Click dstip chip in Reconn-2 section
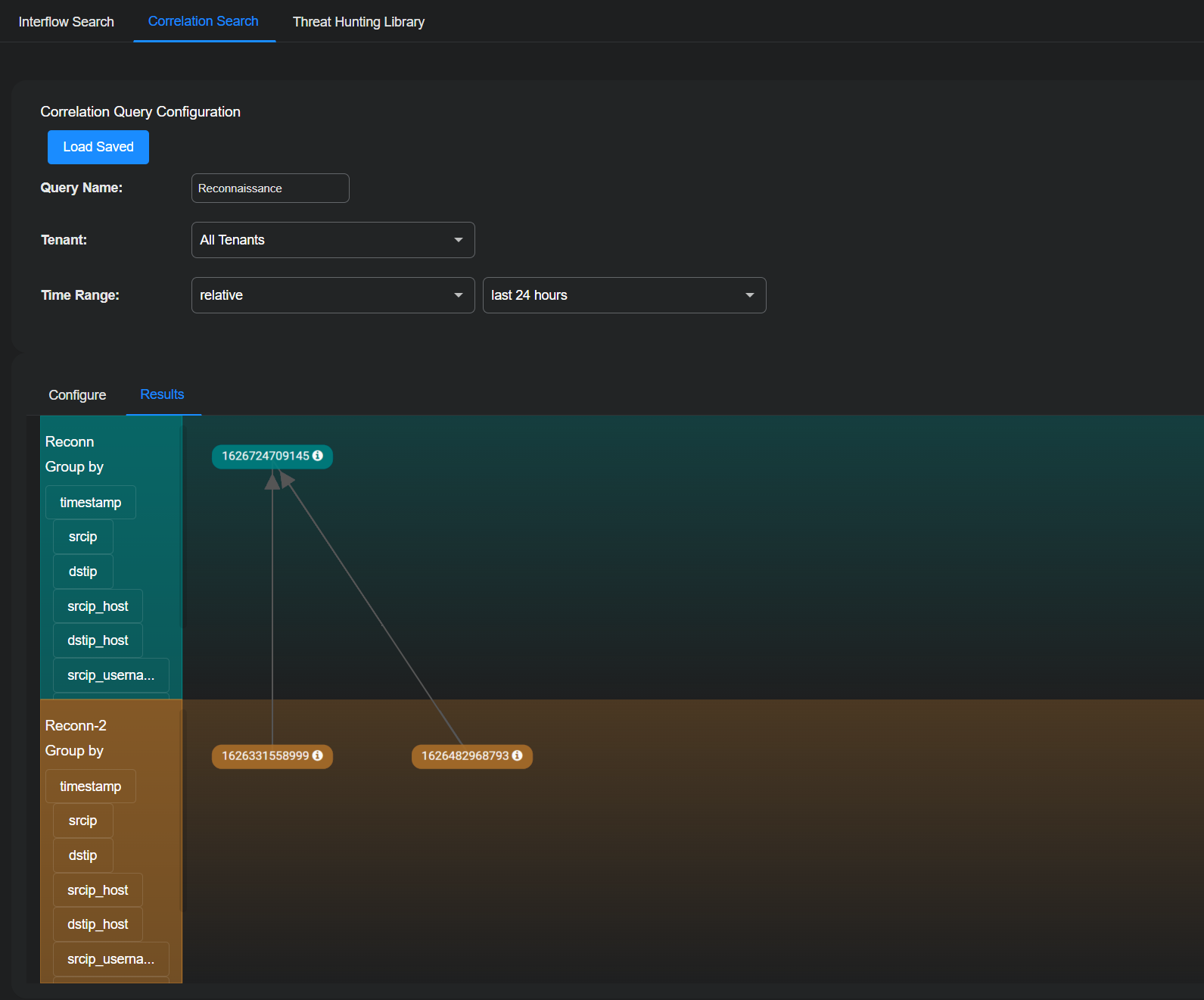 click(x=82, y=855)
